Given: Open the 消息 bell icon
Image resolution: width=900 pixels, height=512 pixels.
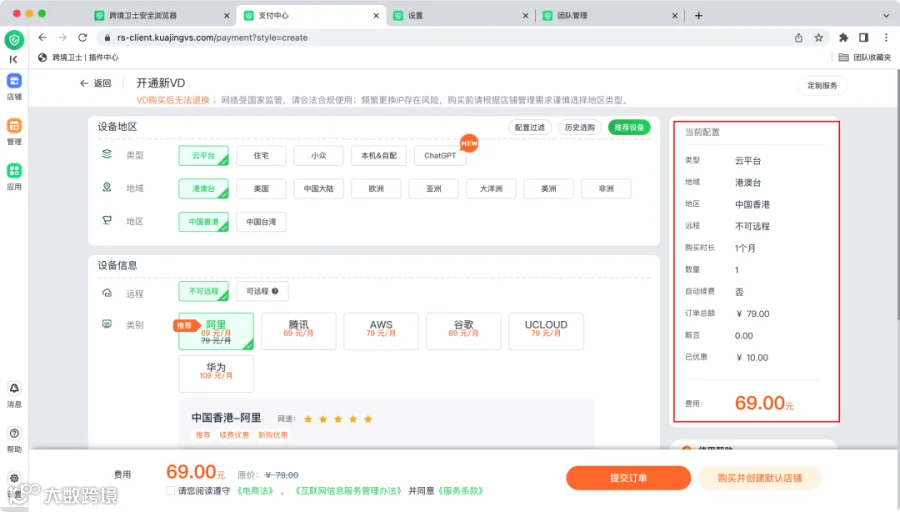Looking at the screenshot, I should (x=14, y=389).
